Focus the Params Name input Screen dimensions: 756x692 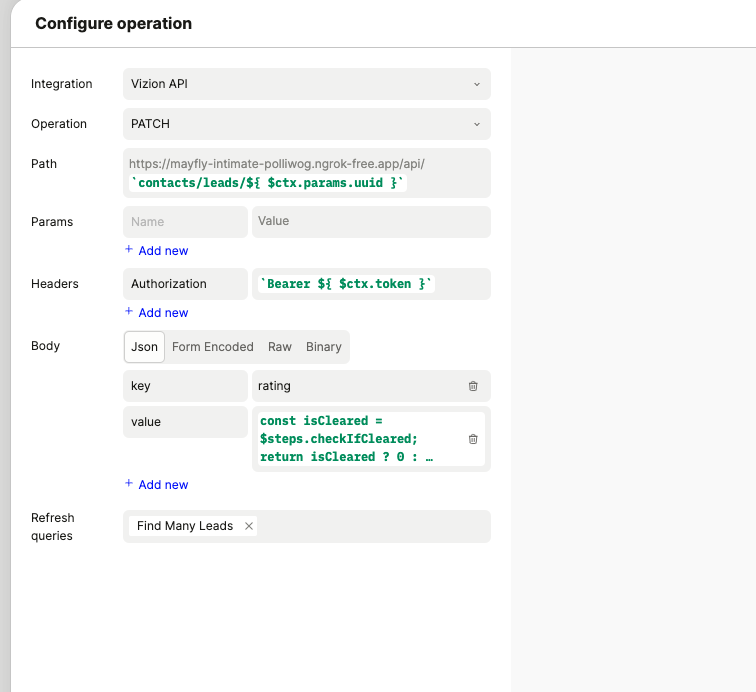pyautogui.click(x=185, y=222)
